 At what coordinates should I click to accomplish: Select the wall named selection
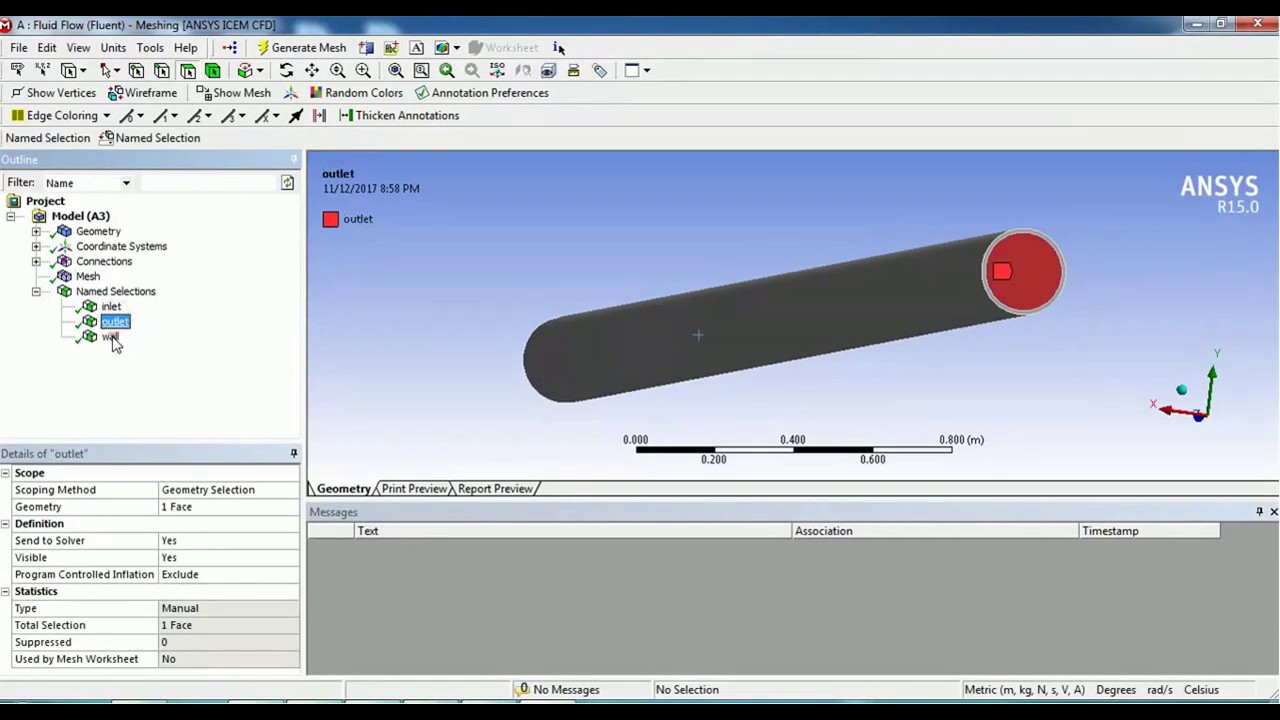tap(109, 336)
